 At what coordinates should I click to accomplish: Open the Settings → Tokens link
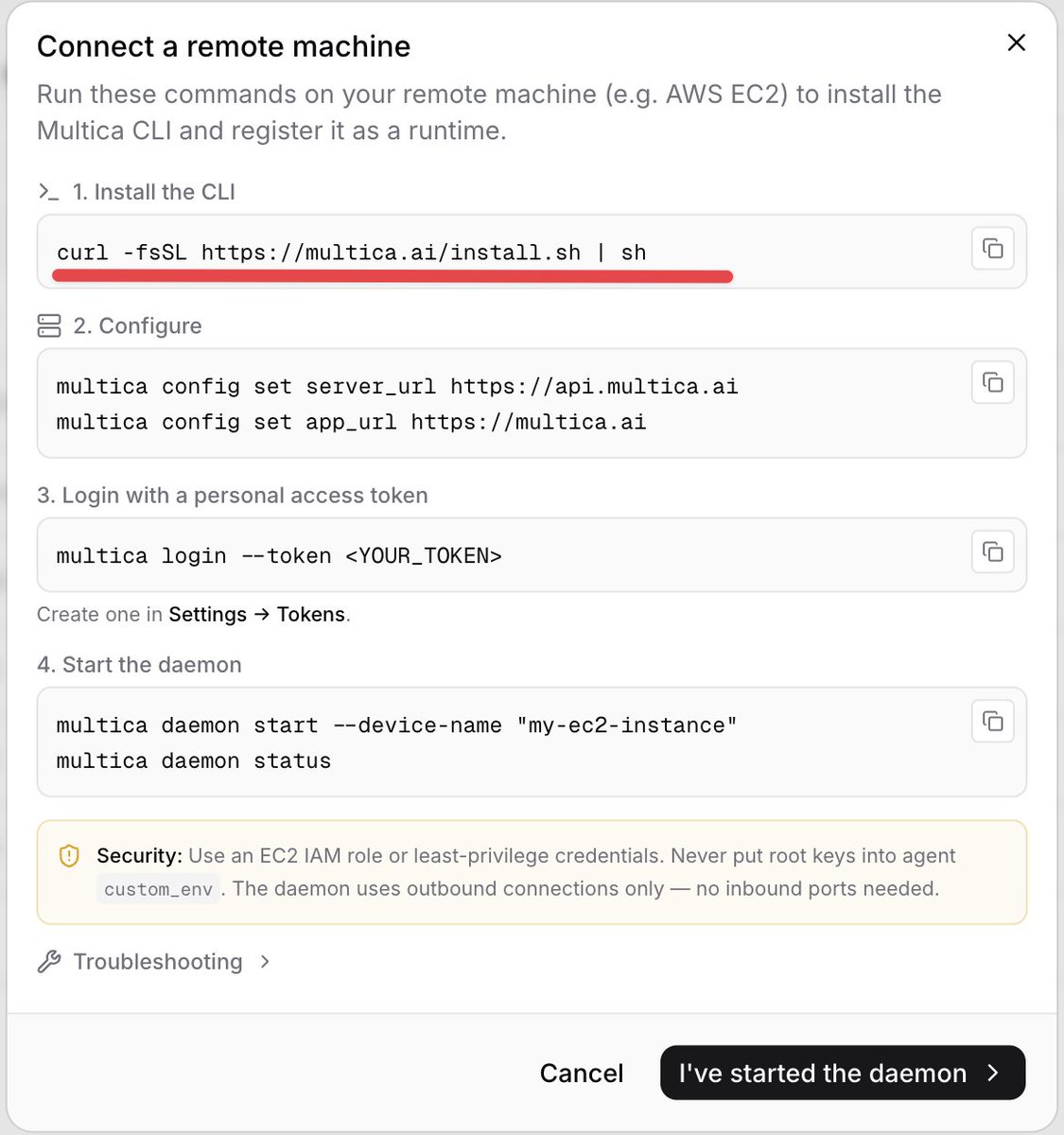(x=256, y=614)
